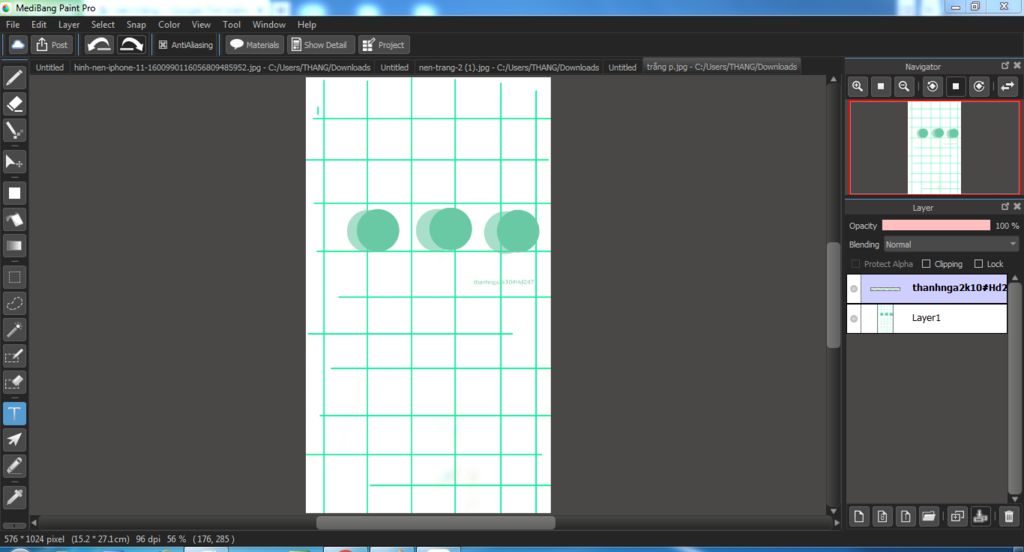The image size is (1024, 552).
Task: Select the rectangular Select tool
Action: tap(14, 277)
